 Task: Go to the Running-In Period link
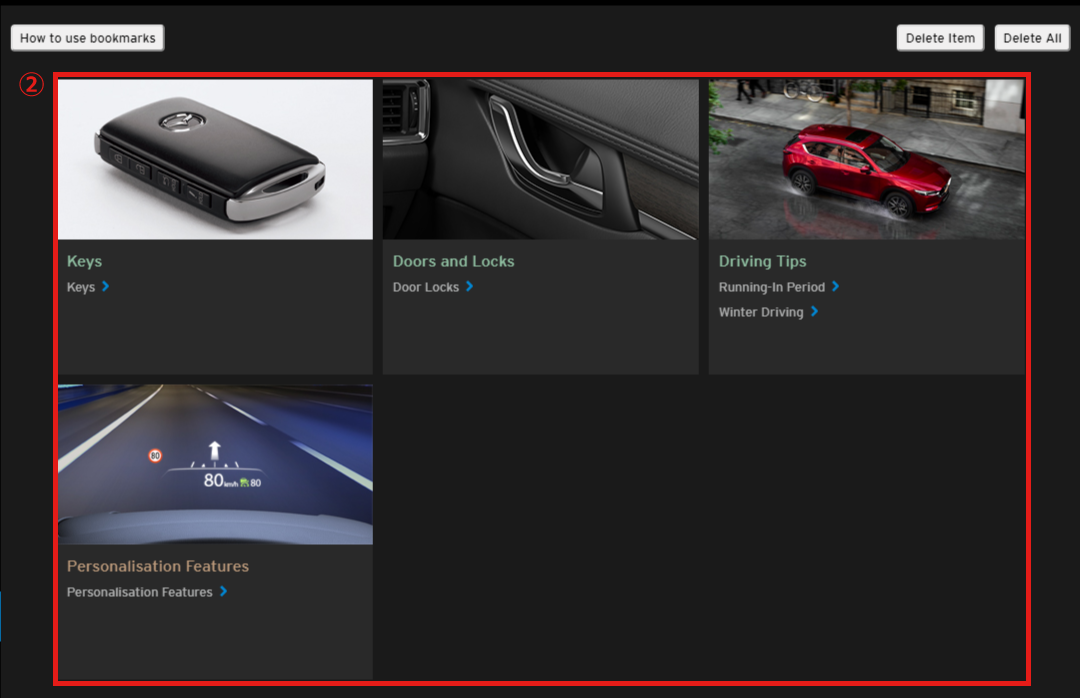tap(771, 287)
